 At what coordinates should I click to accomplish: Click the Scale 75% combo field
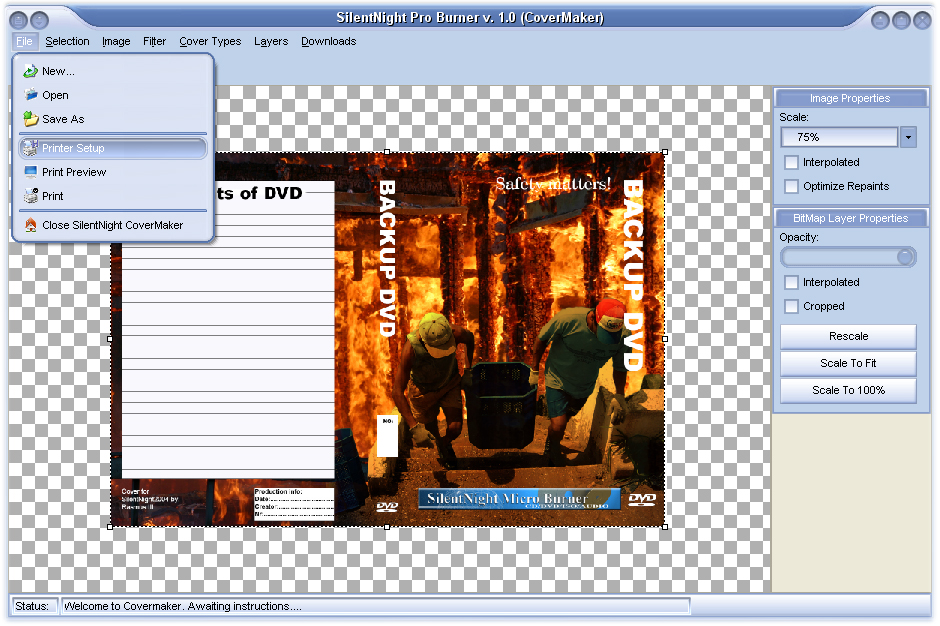[839, 137]
